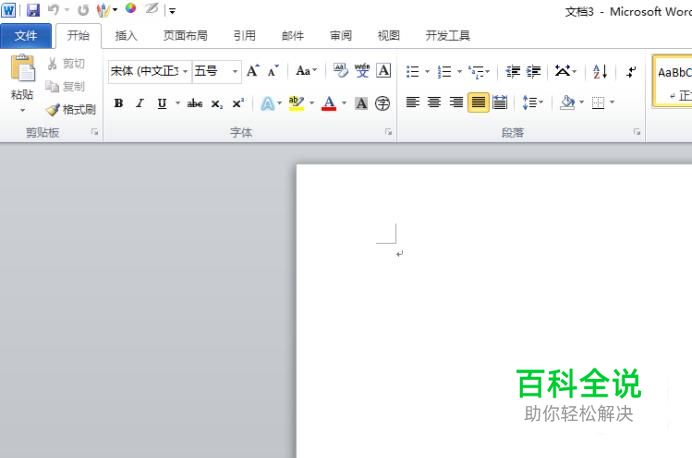
Task: Apply the yellow text highlight color
Action: tap(296, 103)
